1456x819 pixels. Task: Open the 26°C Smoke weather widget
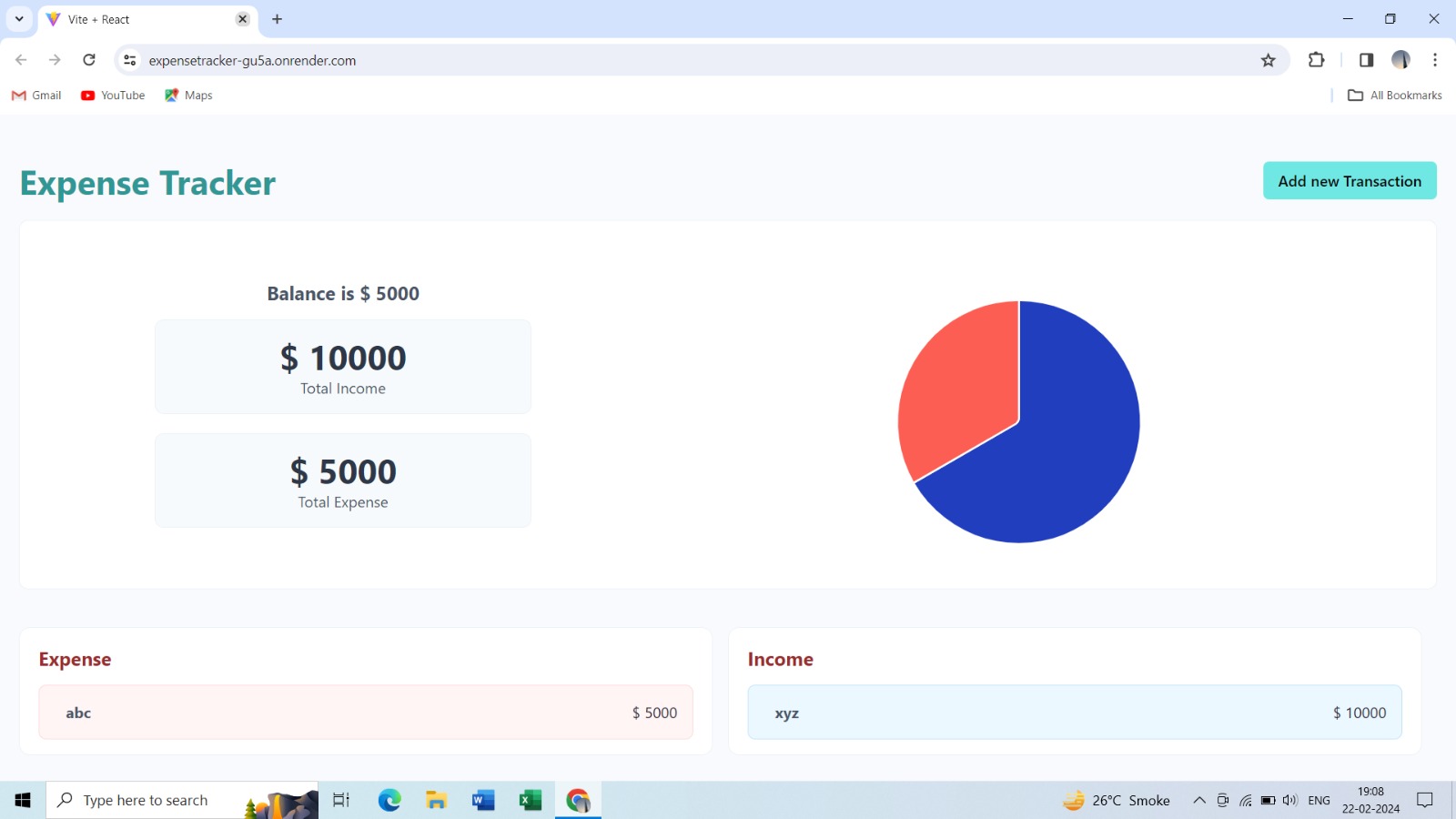point(1117,800)
